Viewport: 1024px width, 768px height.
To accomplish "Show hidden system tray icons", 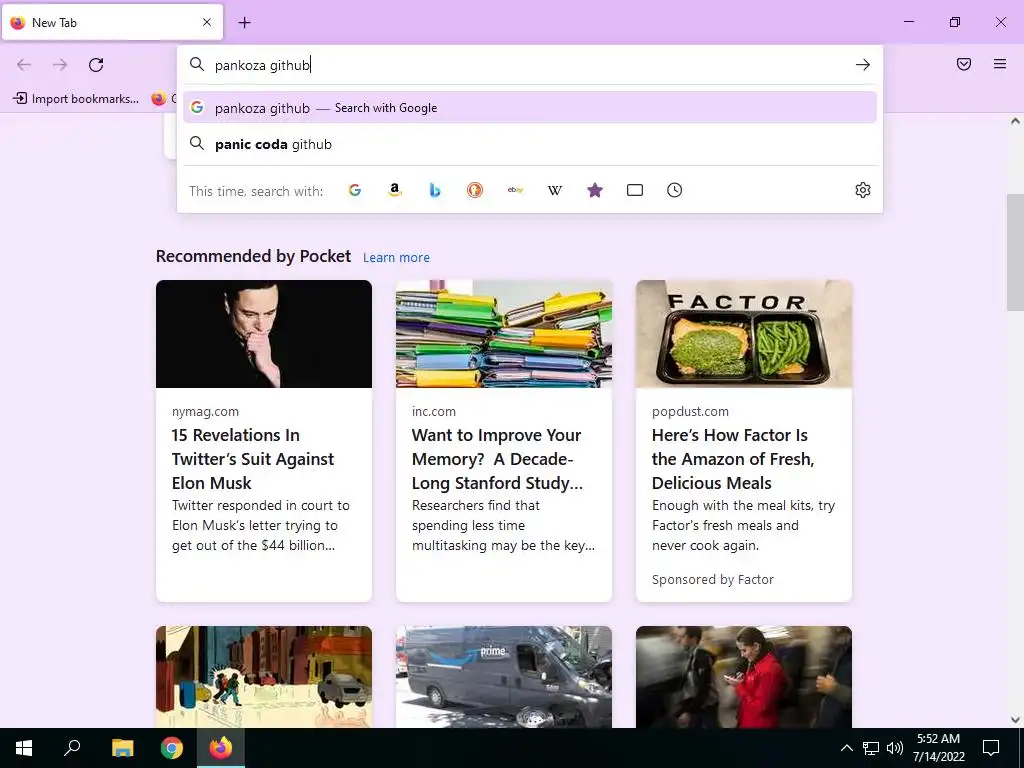I will [846, 748].
